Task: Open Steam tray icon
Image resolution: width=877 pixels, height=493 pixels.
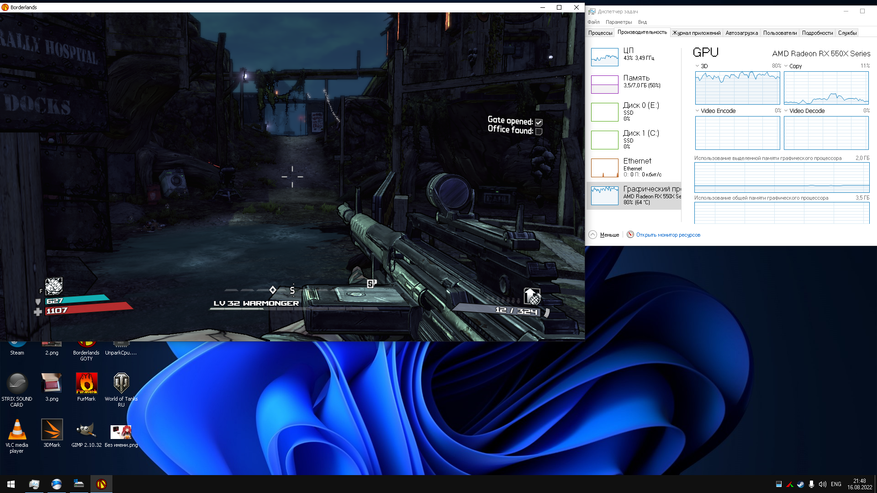Action: pos(800,485)
